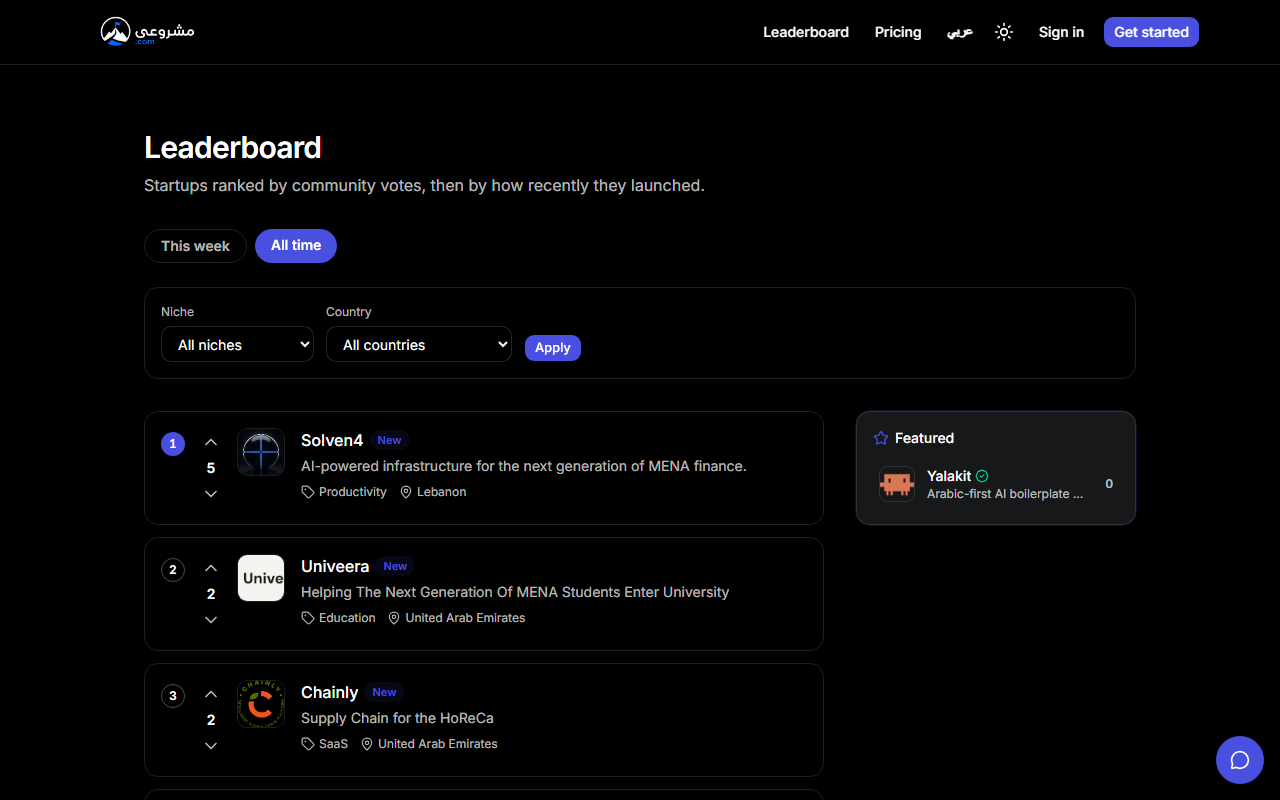
Task: Open Pricing in the top navigation
Action: click(898, 32)
